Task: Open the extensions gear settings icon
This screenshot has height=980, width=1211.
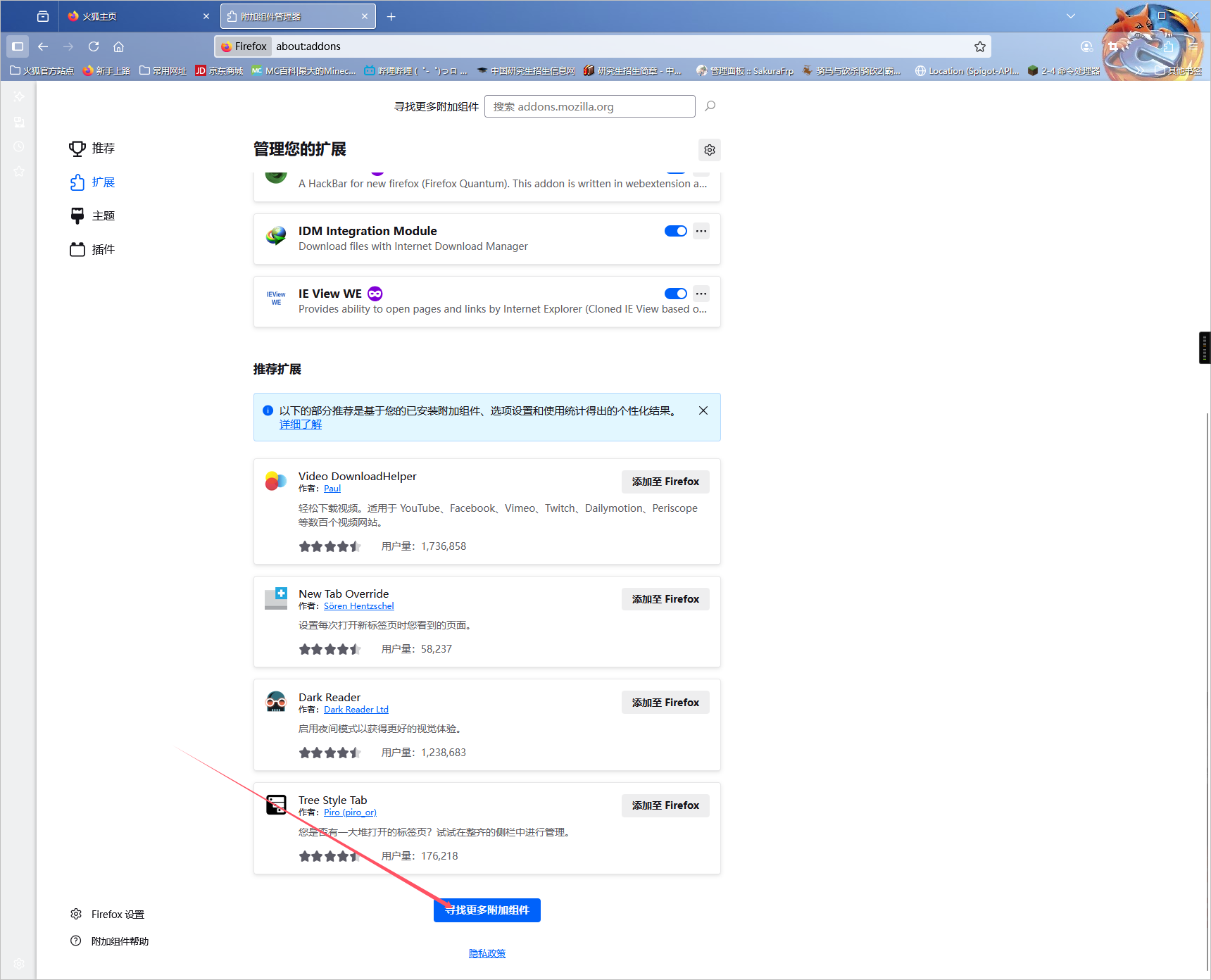Action: click(x=709, y=150)
